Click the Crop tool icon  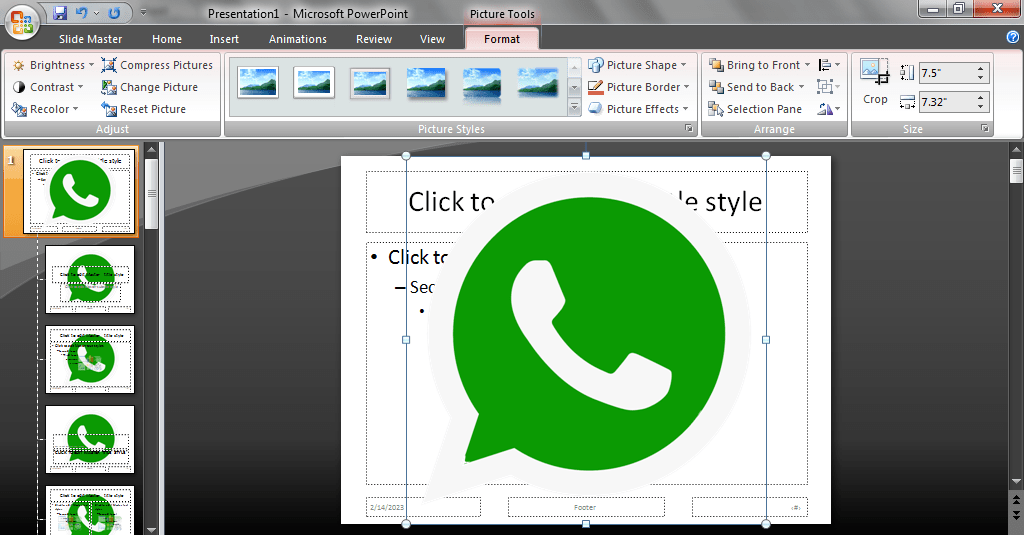[x=875, y=73]
